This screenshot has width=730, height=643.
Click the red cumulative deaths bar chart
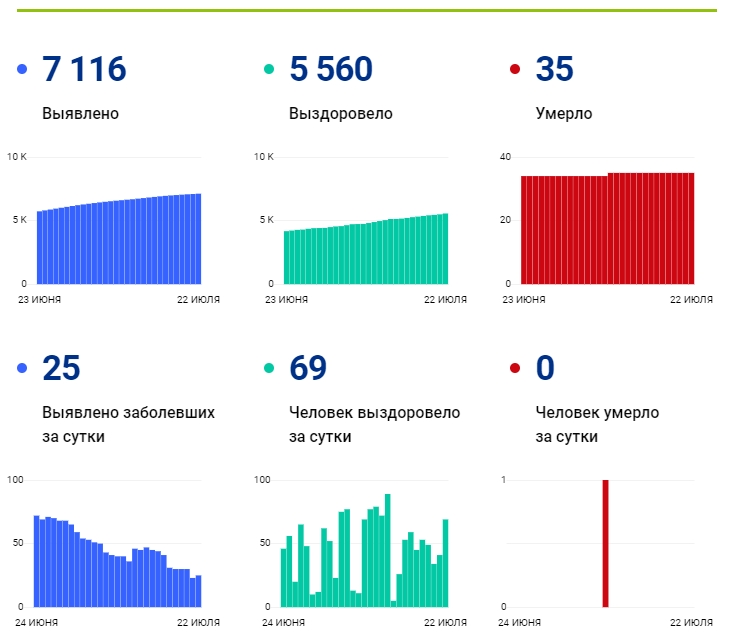tap(607, 230)
